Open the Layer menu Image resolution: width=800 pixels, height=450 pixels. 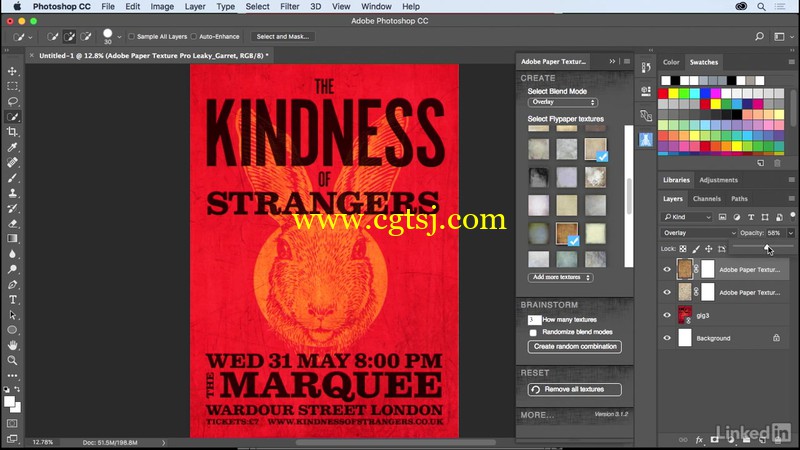tap(195, 7)
